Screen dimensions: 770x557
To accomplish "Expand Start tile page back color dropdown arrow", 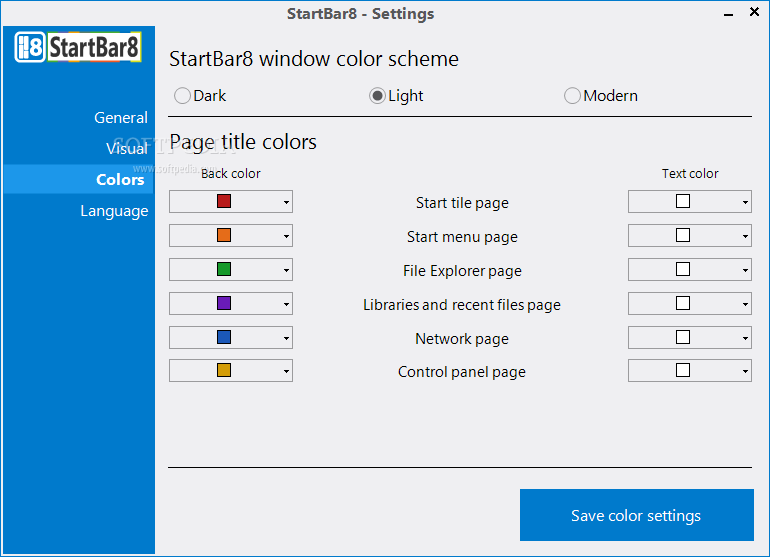I will [286, 202].
